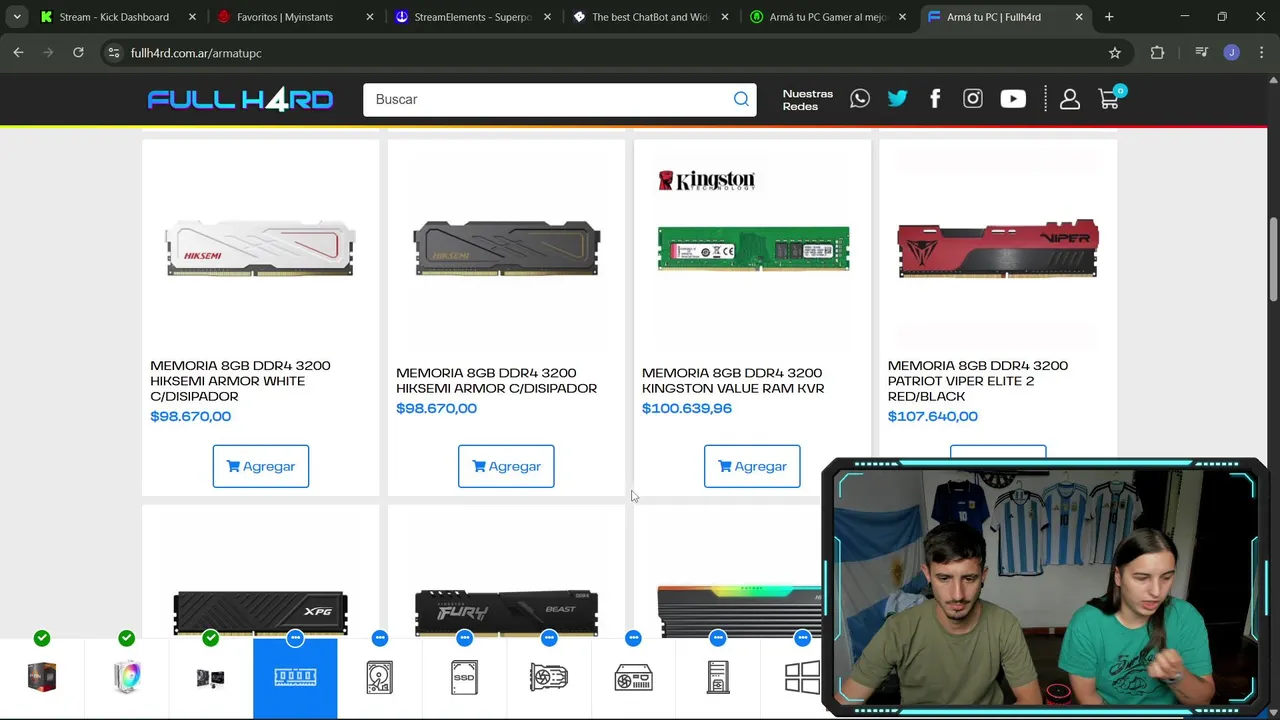Select the highlighted RAM memory step
This screenshot has height=720, width=1280.
pos(295,677)
